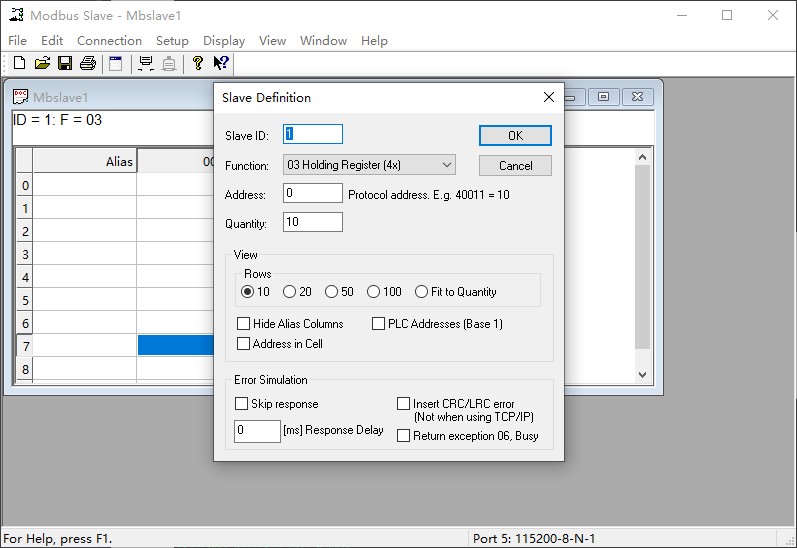The image size is (797, 548).
Task: Select 100 rows radio button
Action: coord(373,292)
